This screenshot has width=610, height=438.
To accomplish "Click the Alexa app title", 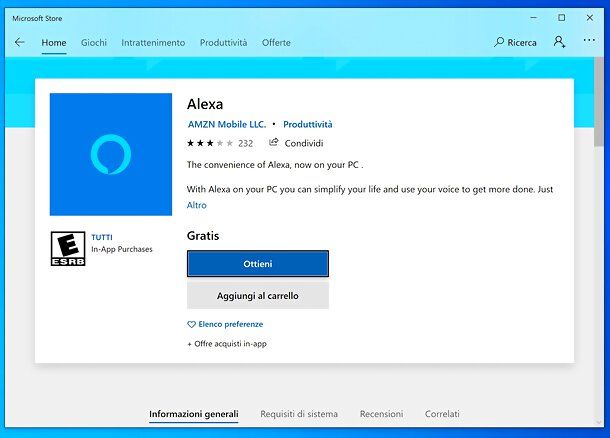I will coord(205,104).
